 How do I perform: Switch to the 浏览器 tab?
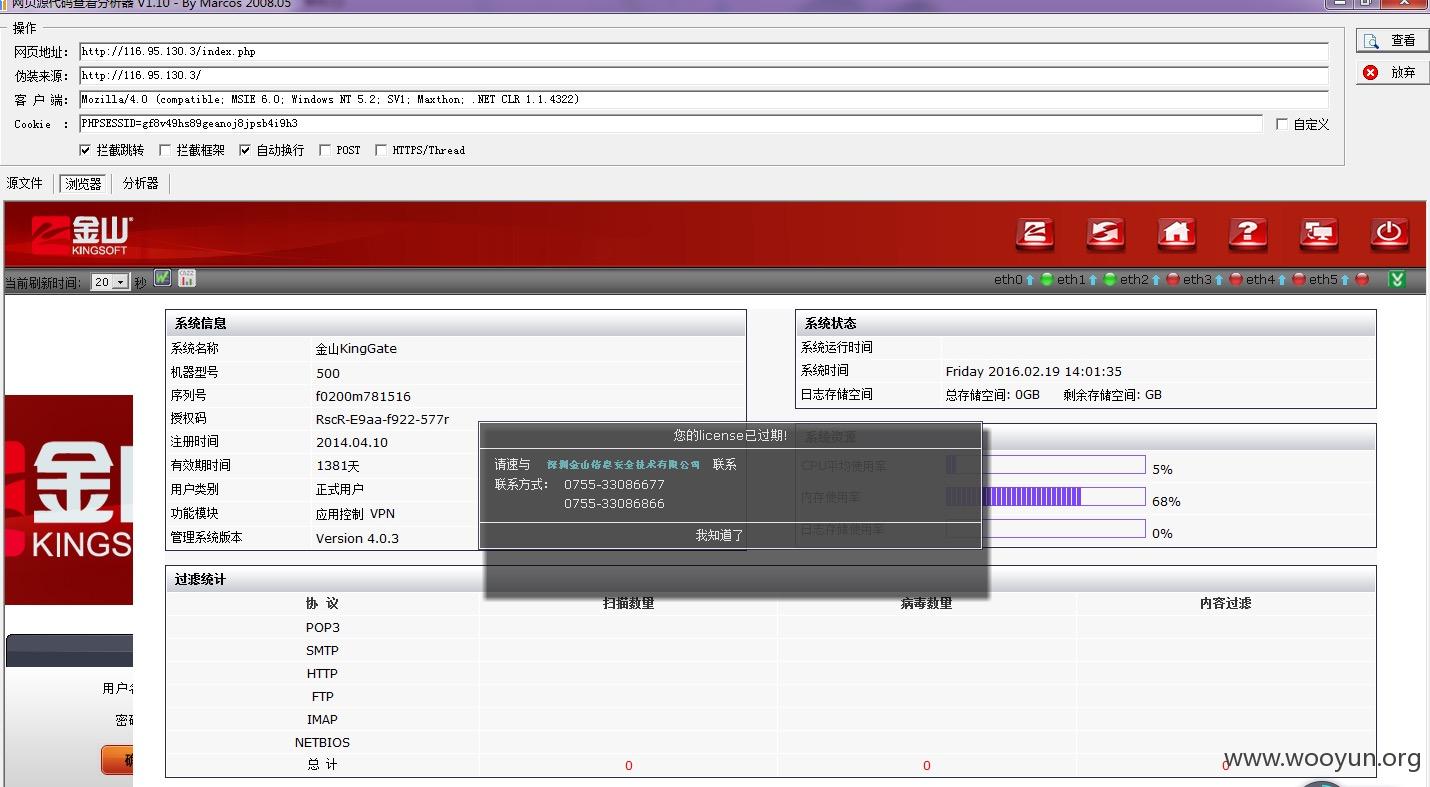(83, 184)
